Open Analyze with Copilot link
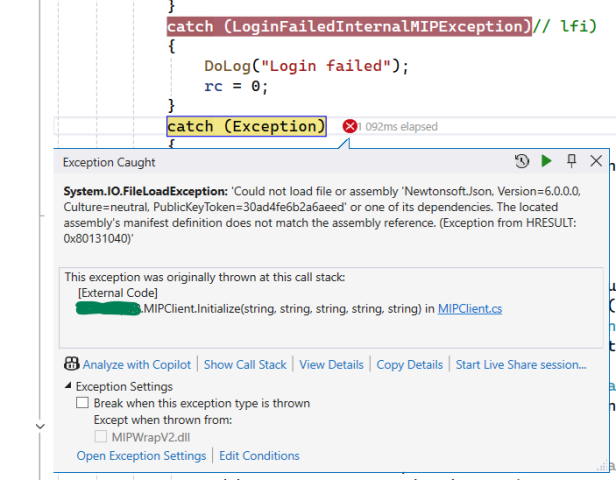This screenshot has height=480, width=616. [138, 365]
